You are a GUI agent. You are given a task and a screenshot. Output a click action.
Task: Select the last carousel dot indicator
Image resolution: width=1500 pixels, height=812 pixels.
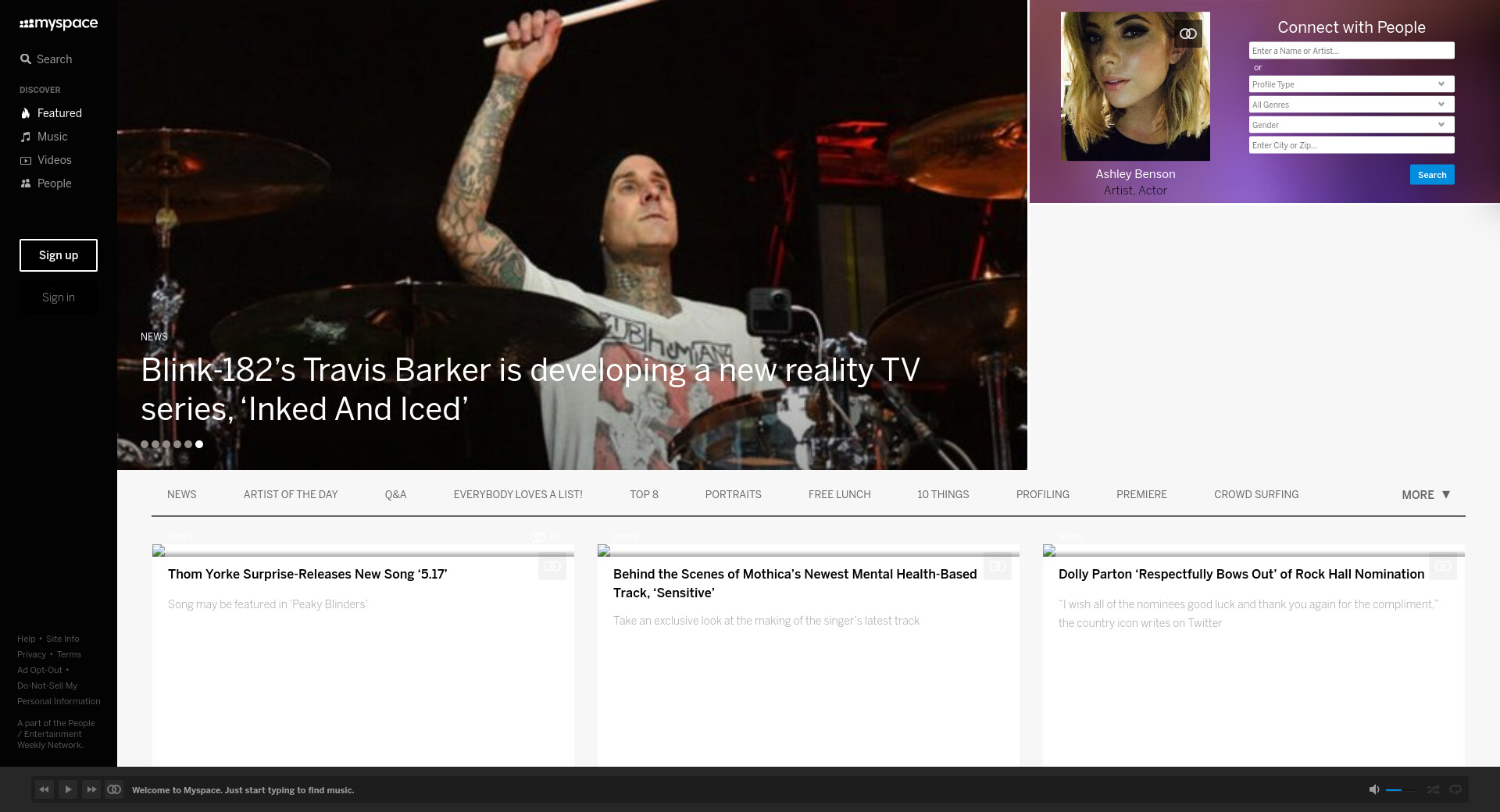click(x=199, y=444)
